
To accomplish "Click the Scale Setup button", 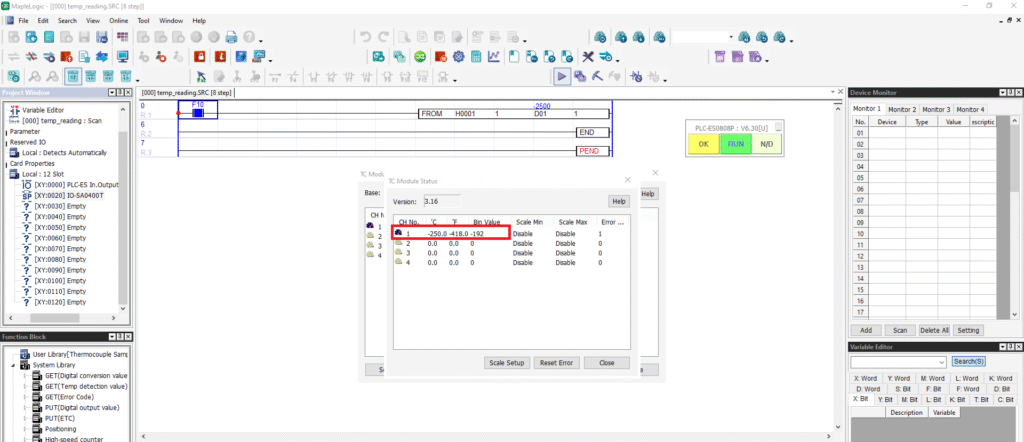I will [507, 363].
